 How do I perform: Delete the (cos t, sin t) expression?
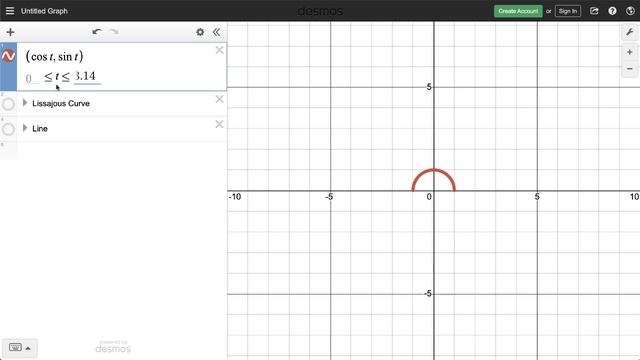pos(219,50)
